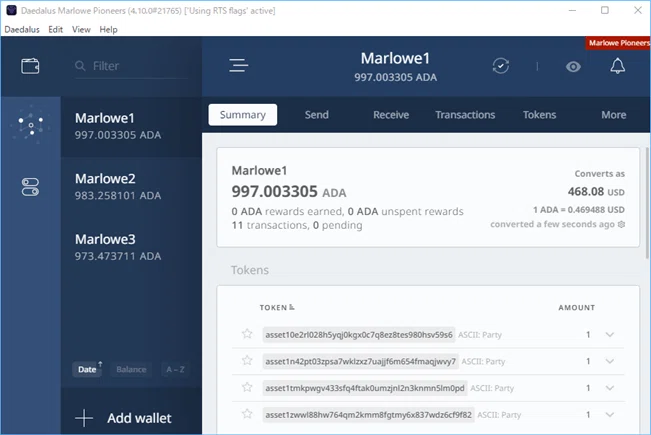This screenshot has width=651, height=435.
Task: Switch to the Tokens tab
Action: [x=539, y=115]
